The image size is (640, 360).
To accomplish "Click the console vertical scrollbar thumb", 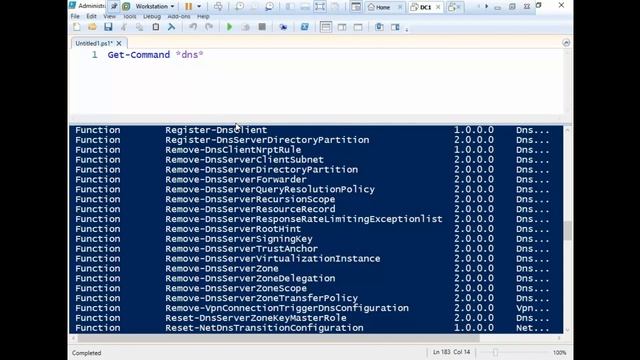I will 567,230.
